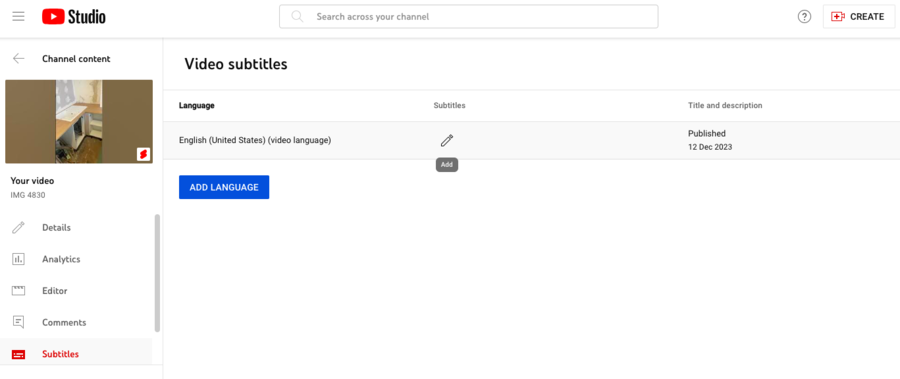Open the video thumbnail preview
The height and width of the screenshot is (379, 900).
[x=79, y=122]
